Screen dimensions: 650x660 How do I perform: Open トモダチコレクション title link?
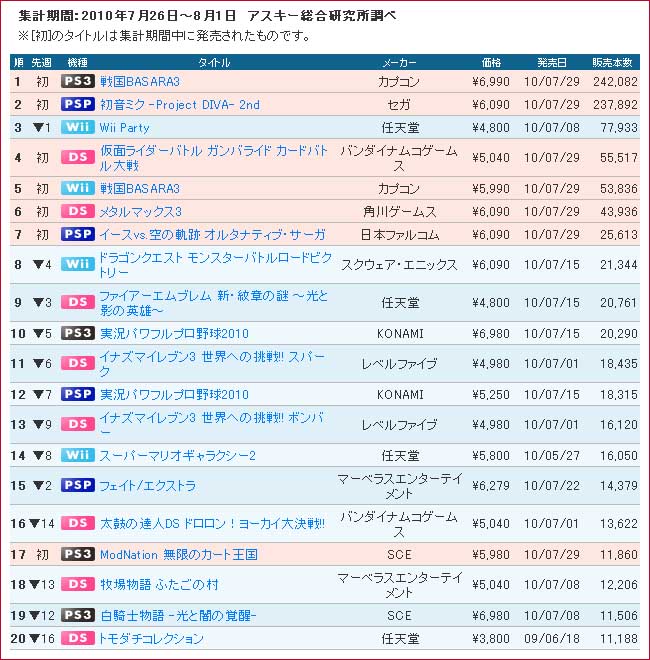(151, 639)
